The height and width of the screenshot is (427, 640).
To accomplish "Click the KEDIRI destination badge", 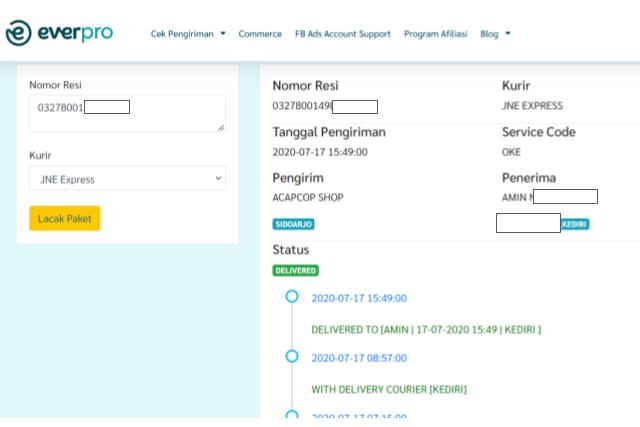I will 575,224.
